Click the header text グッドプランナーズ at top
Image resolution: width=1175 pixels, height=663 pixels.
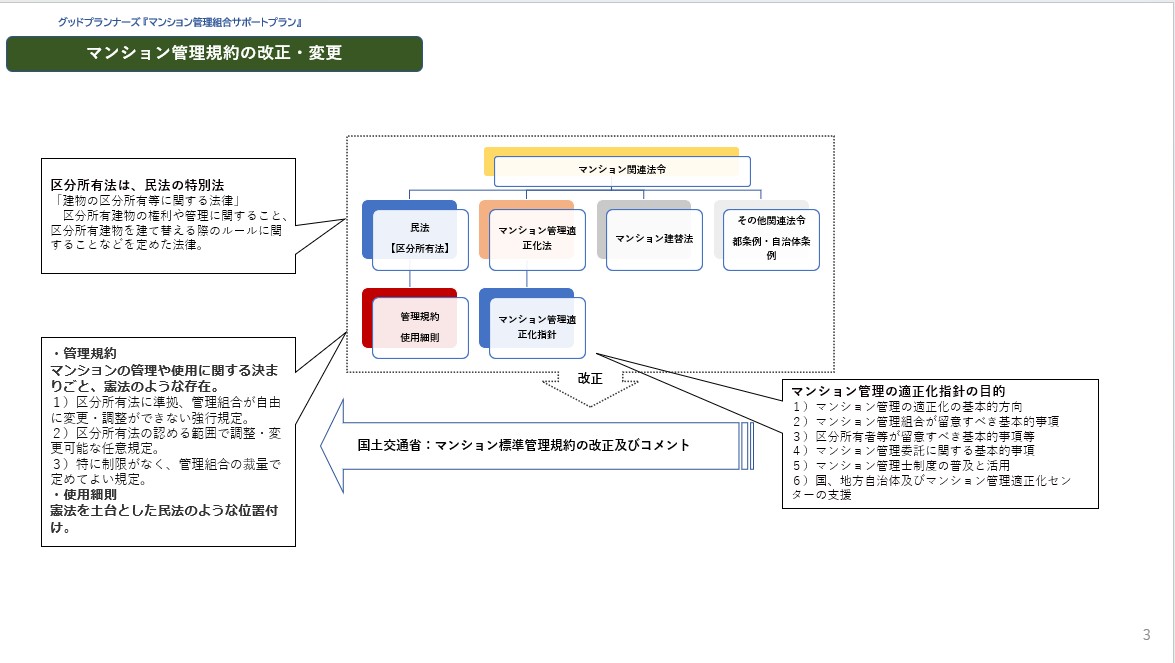click(x=180, y=21)
